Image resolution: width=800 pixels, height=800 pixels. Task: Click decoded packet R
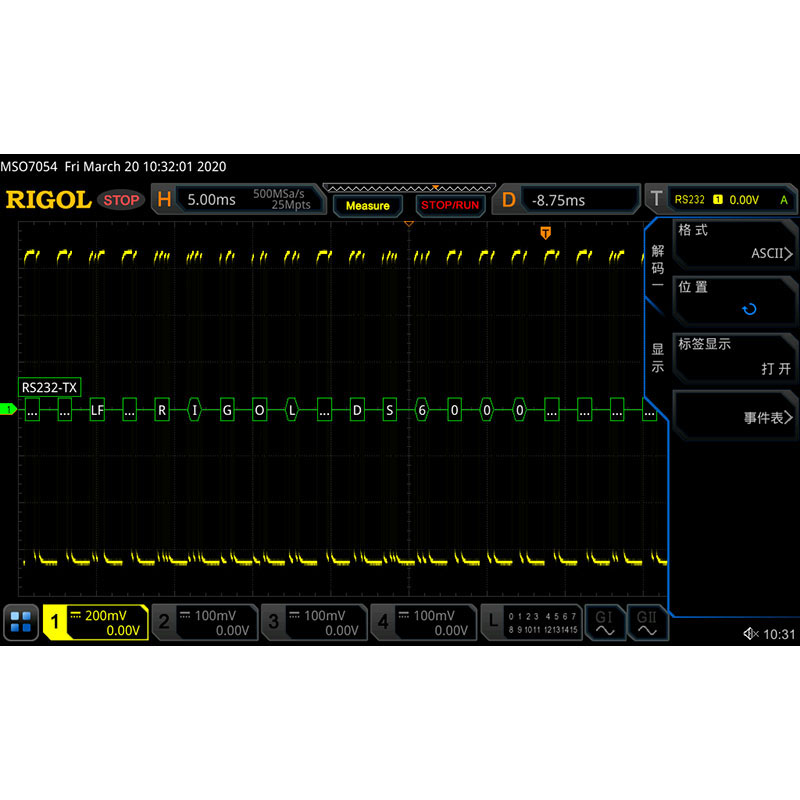pyautogui.click(x=162, y=410)
